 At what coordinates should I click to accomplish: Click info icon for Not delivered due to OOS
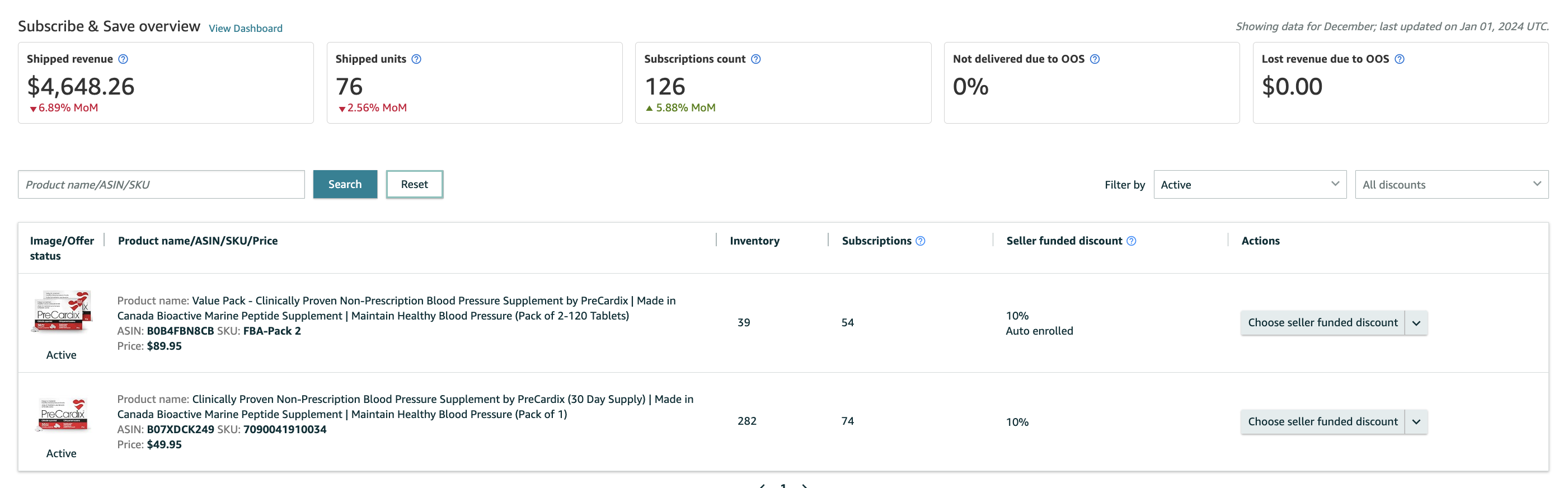[x=1095, y=59]
